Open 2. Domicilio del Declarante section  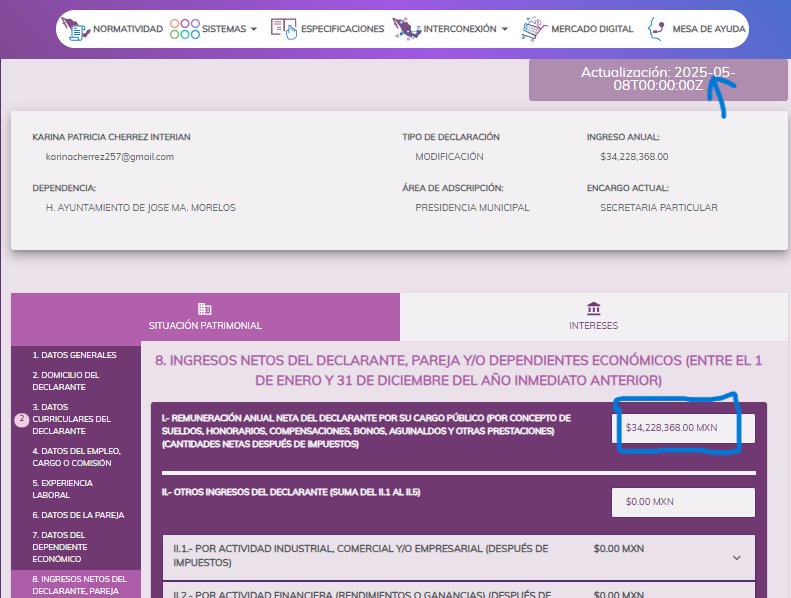pyautogui.click(x=72, y=381)
